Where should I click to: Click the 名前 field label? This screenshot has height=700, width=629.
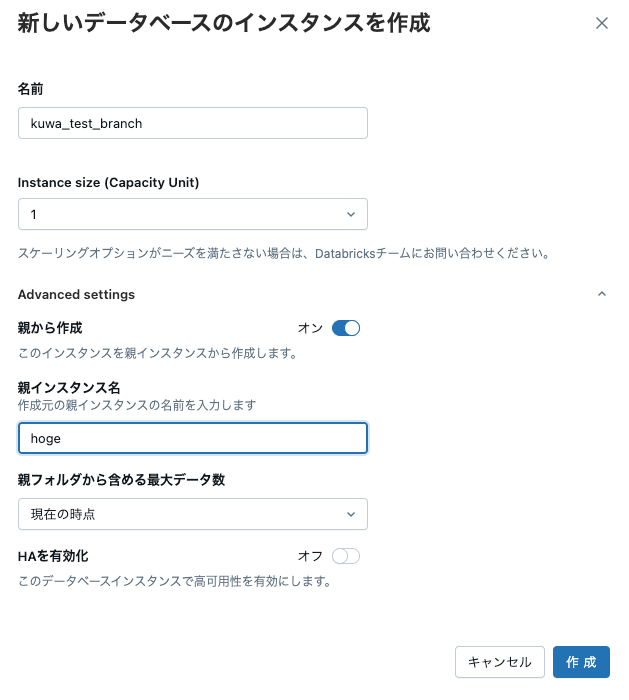[x=31, y=89]
